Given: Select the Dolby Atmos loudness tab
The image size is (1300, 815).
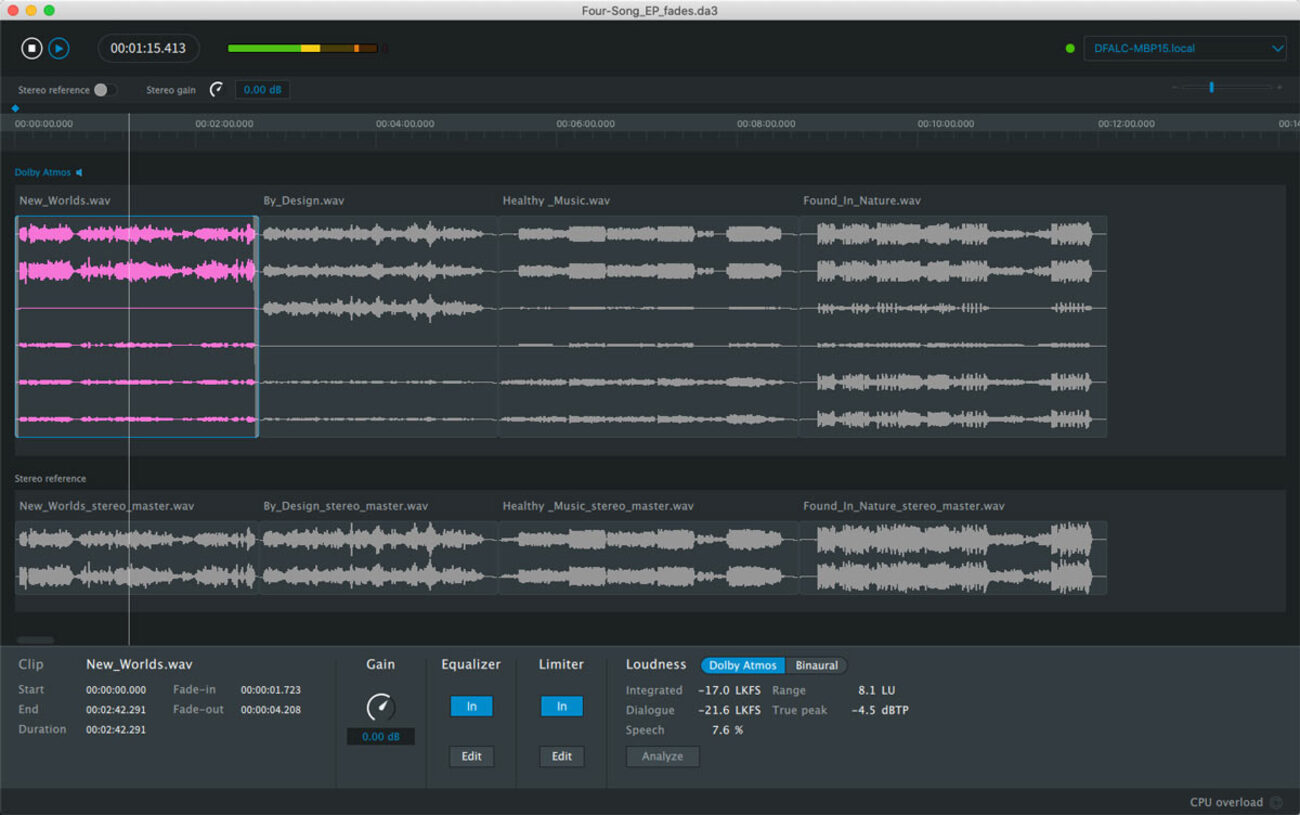Looking at the screenshot, I should [x=742, y=666].
